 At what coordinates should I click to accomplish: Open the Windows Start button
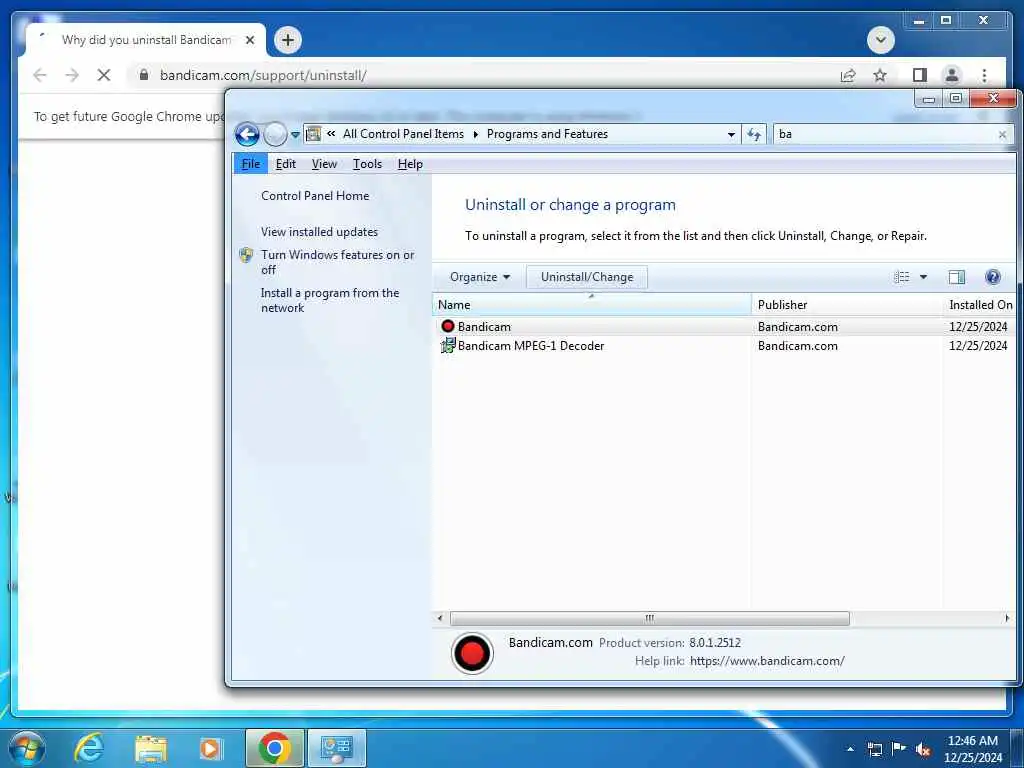tap(27, 749)
